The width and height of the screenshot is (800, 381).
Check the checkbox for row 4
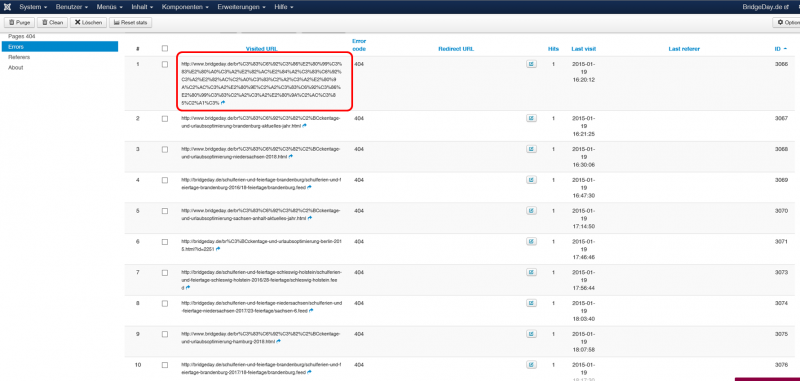(164, 180)
